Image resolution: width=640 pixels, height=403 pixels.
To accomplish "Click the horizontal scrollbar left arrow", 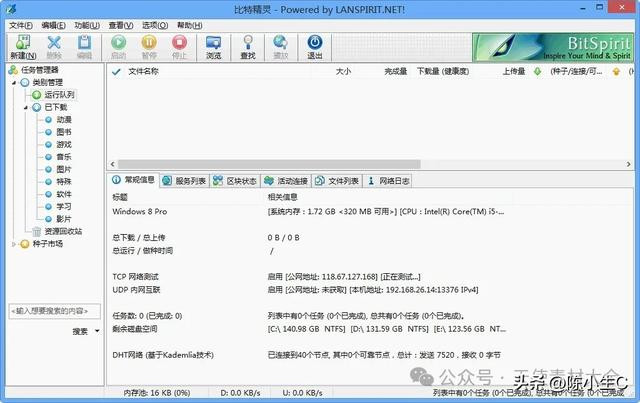I will click(113, 164).
